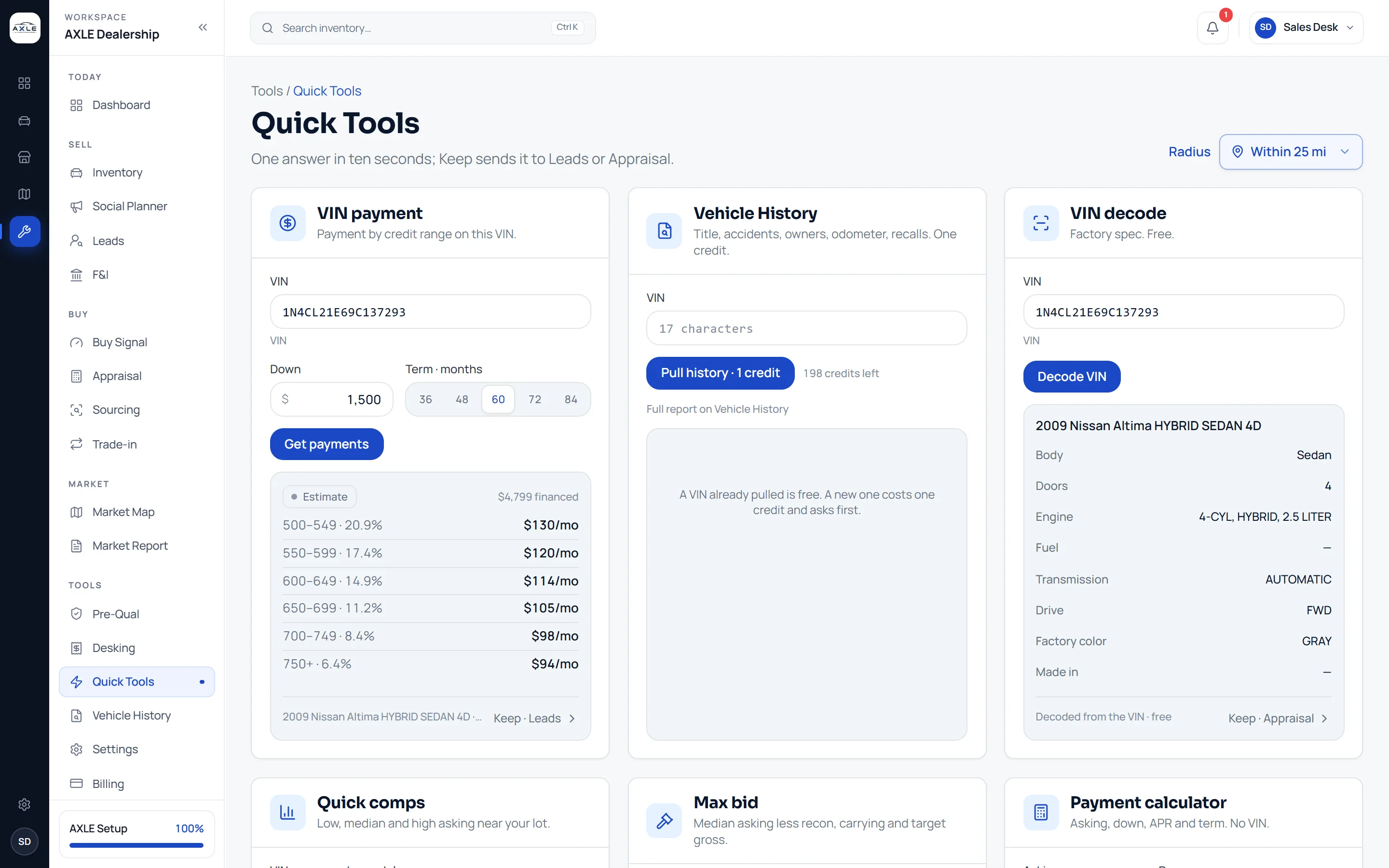1389x868 pixels.
Task: Open Keep · Leads chevron link
Action: click(x=534, y=718)
